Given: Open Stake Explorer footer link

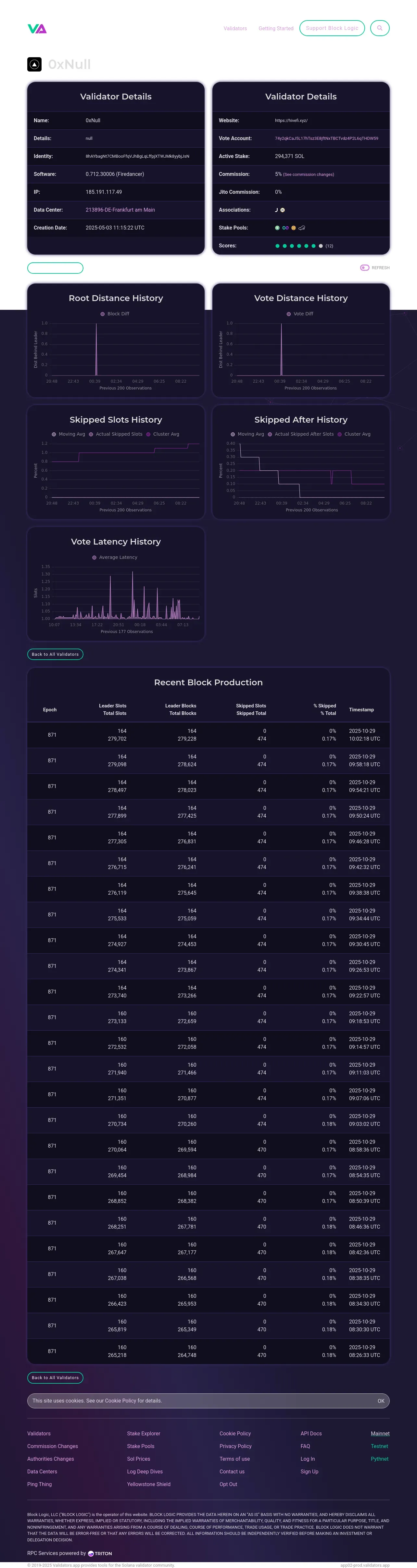Looking at the screenshot, I should point(144,1433).
